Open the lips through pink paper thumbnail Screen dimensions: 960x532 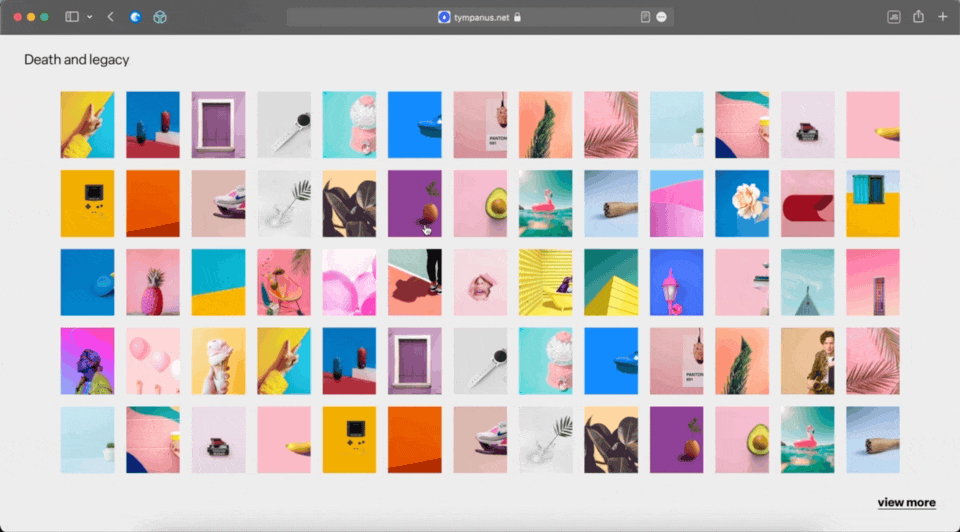pyautogui.click(x=480, y=282)
